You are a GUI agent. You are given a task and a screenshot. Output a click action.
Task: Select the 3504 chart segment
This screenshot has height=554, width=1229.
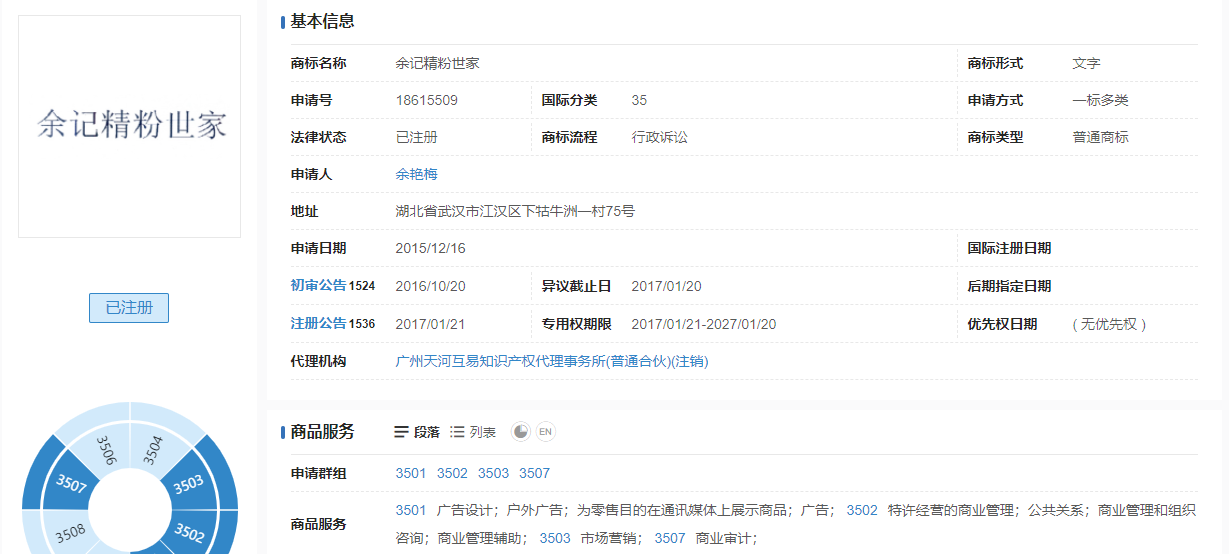click(x=153, y=450)
